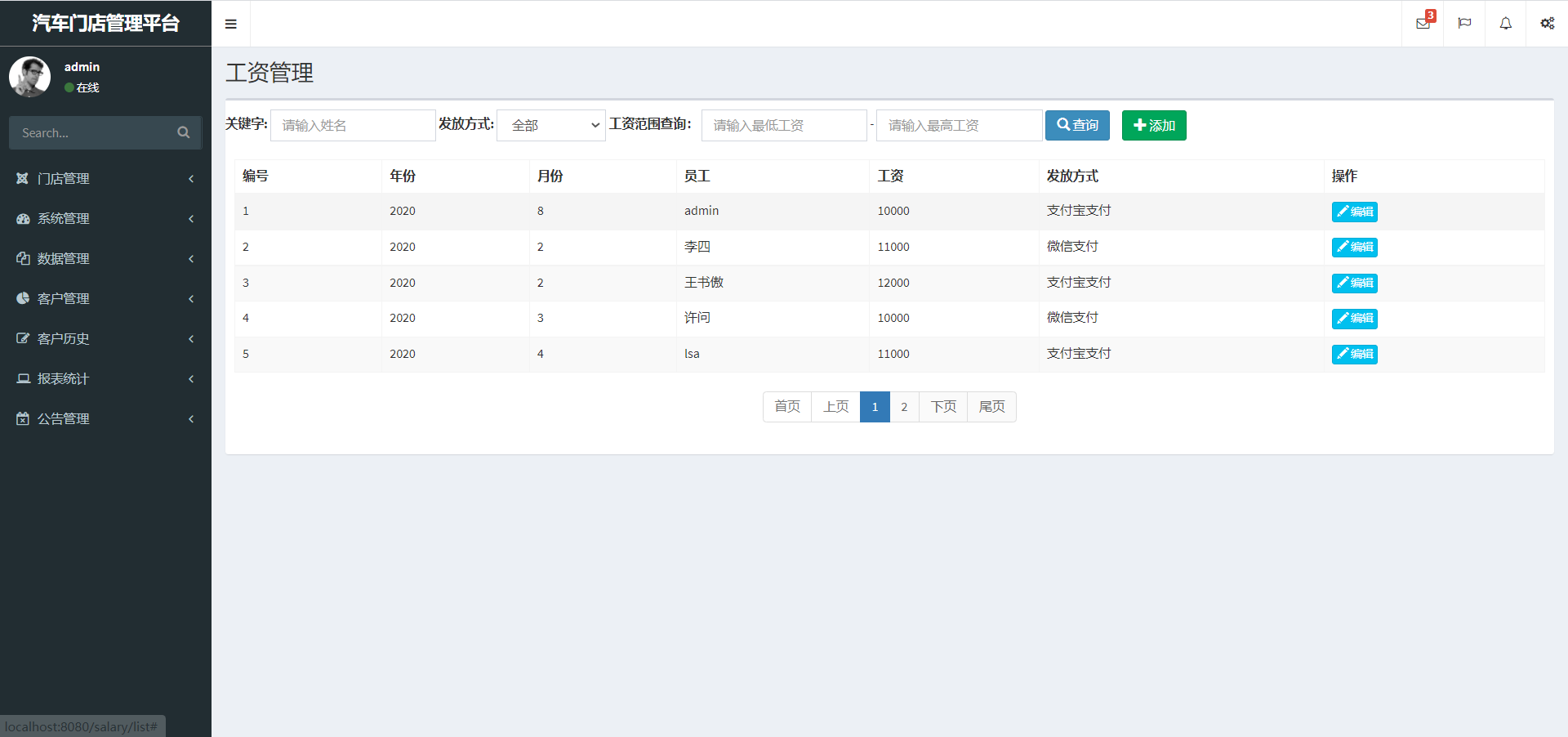Click 编辑 for employee 王书傲

[x=1354, y=283]
